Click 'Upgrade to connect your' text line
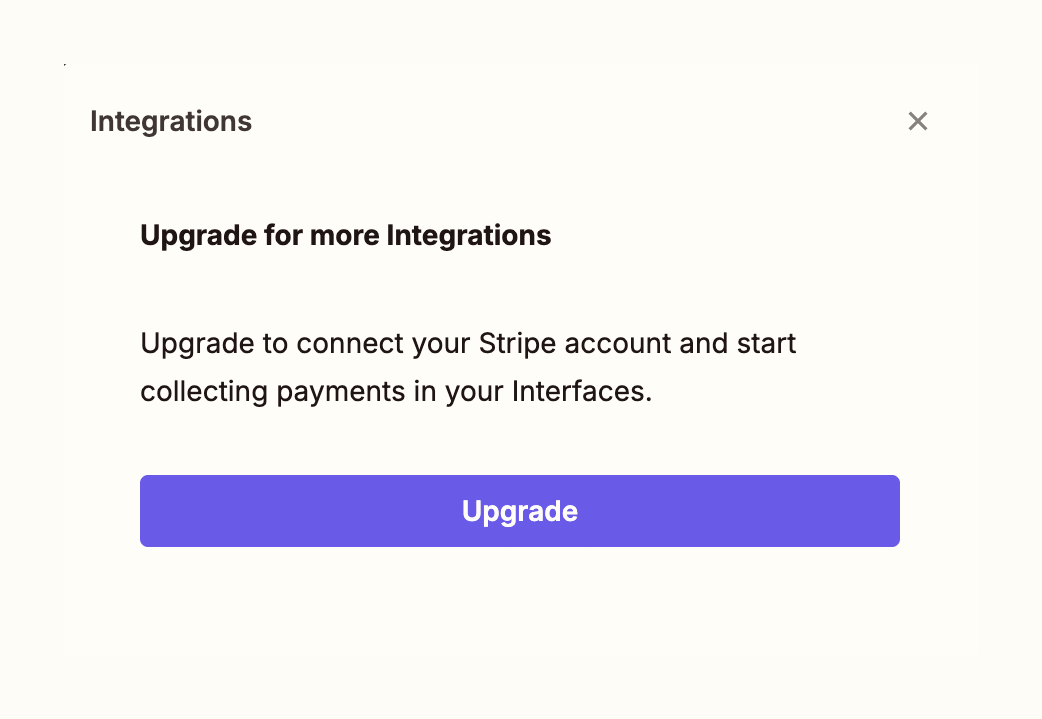Screen dimensions: 1042x719 point(468,344)
